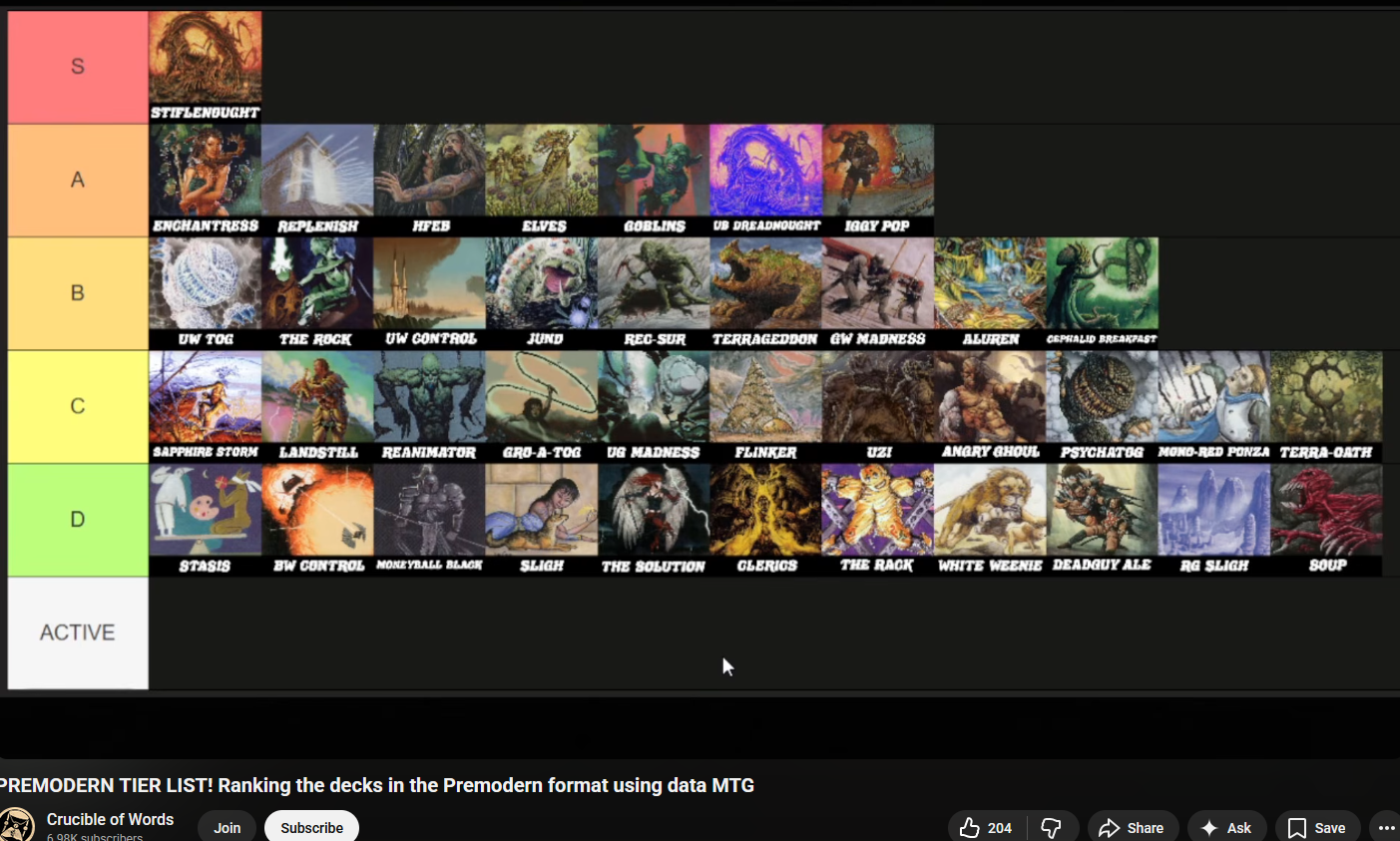Click the Soup deck tile

tap(1327, 520)
